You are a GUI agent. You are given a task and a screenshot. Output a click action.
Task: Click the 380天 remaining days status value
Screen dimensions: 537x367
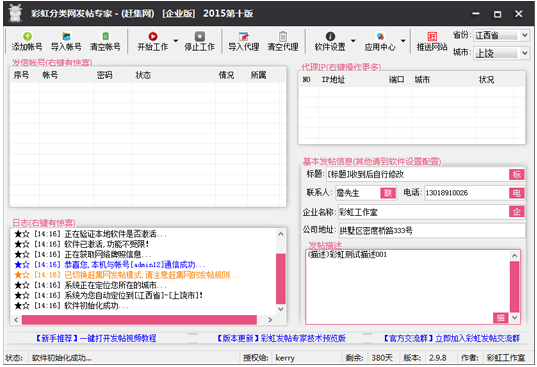382,358
